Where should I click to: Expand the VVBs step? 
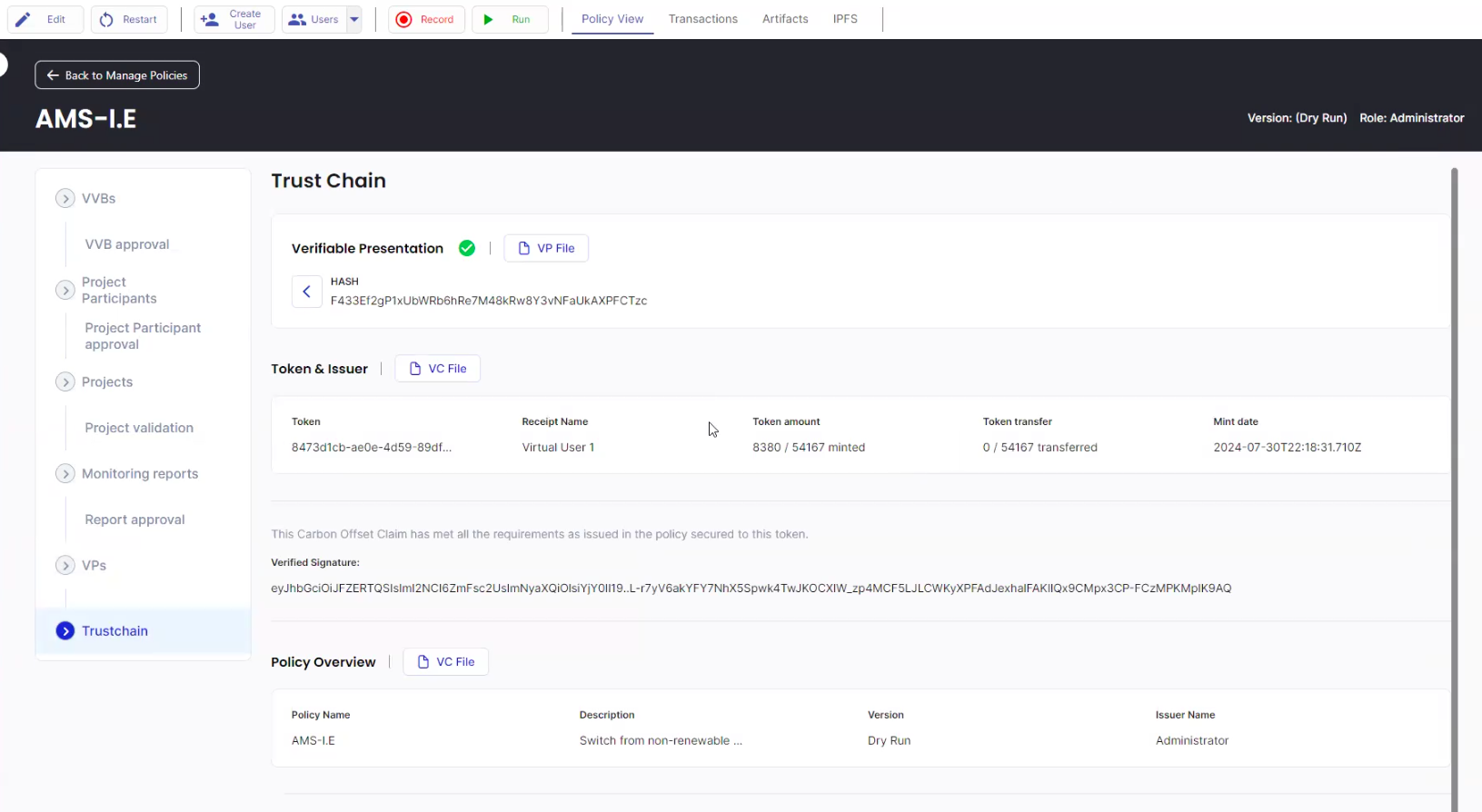(65, 198)
